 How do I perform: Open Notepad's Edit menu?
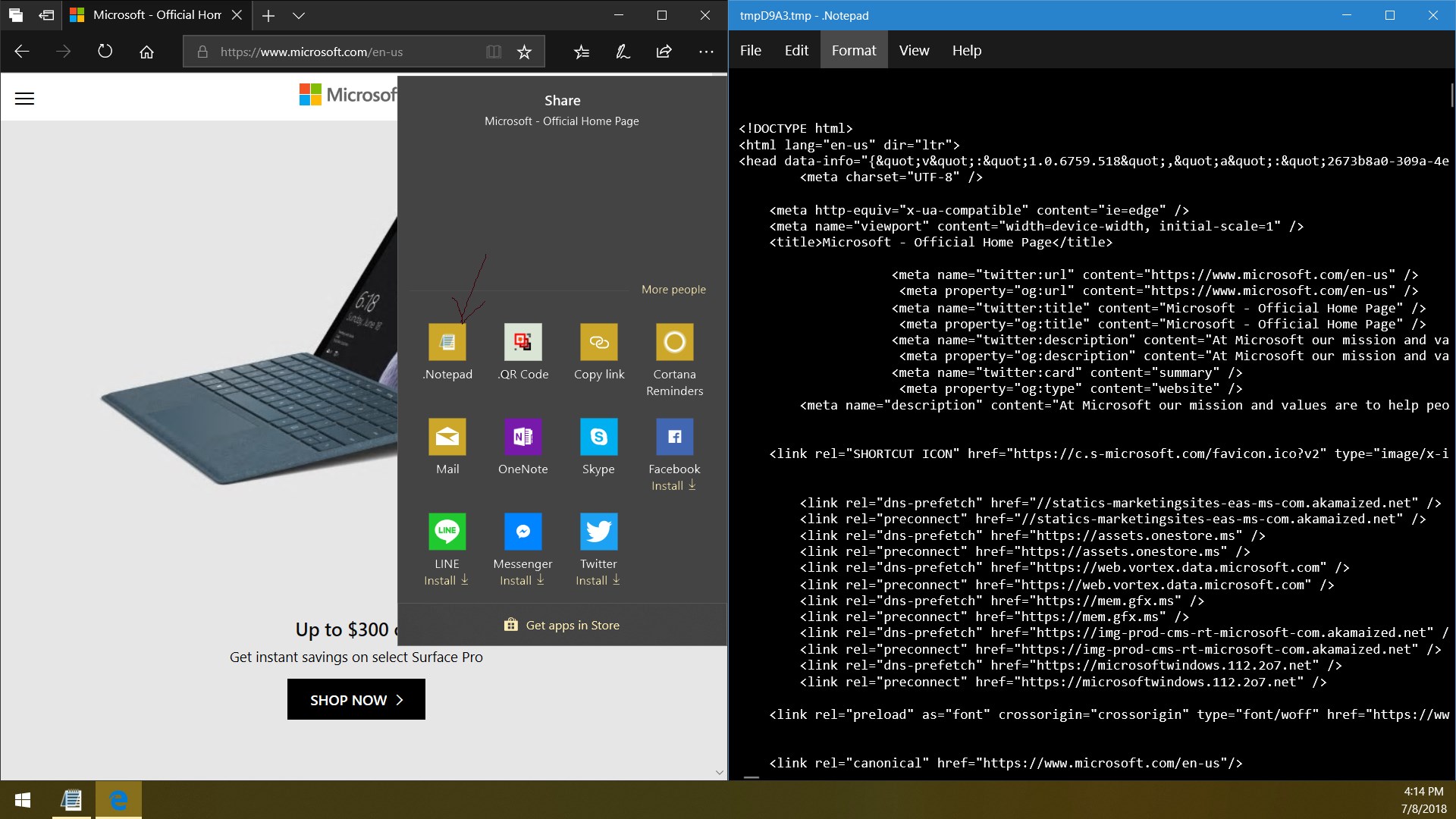click(796, 50)
